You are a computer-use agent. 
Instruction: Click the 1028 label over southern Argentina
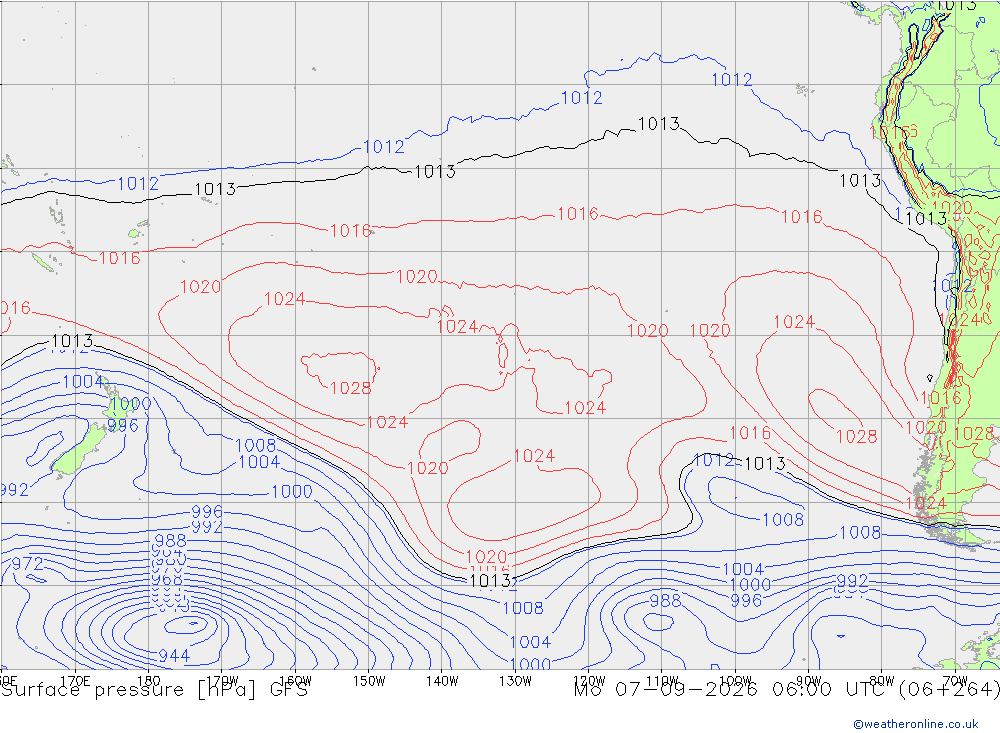tap(974, 434)
